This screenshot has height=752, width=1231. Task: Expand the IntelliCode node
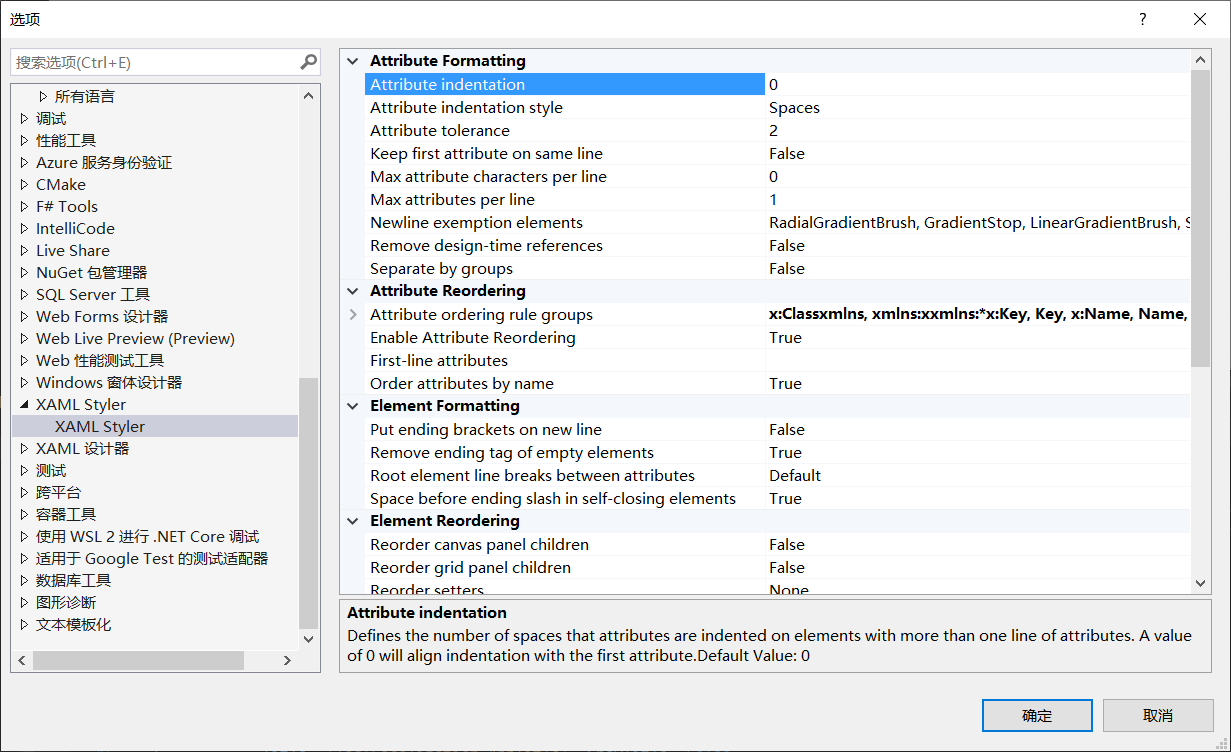point(25,229)
